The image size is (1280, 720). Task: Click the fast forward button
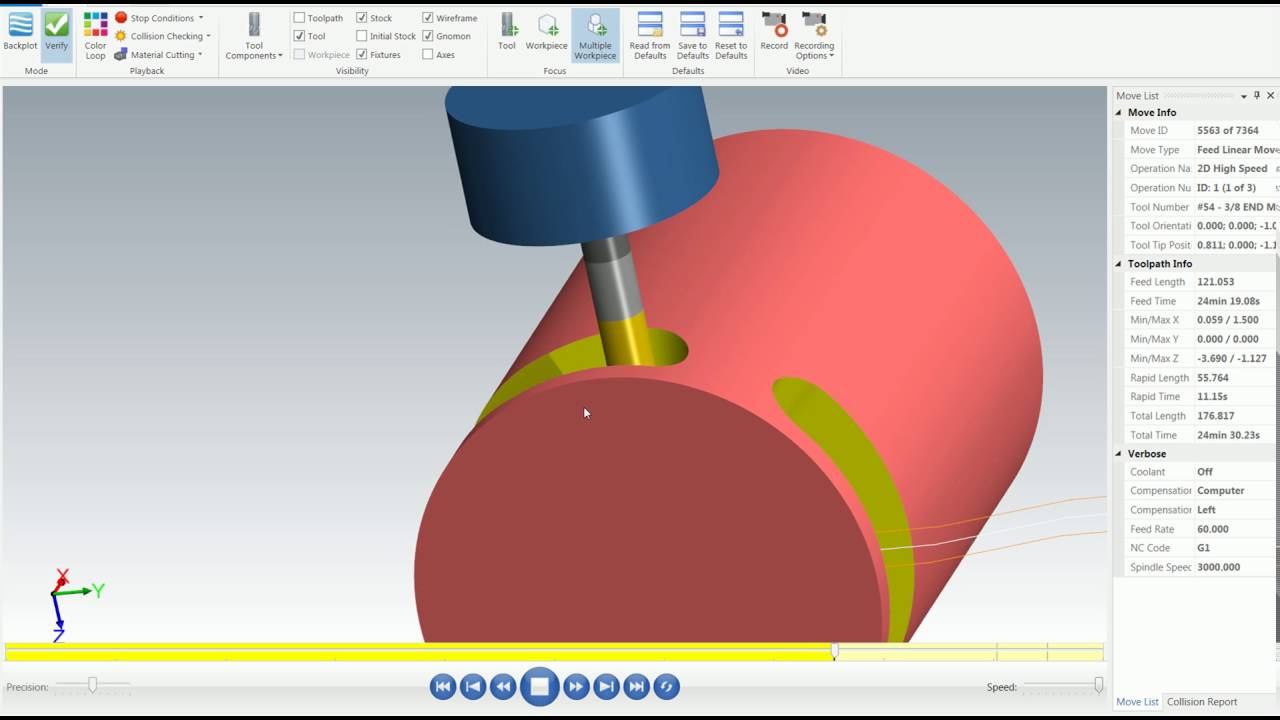pos(576,686)
